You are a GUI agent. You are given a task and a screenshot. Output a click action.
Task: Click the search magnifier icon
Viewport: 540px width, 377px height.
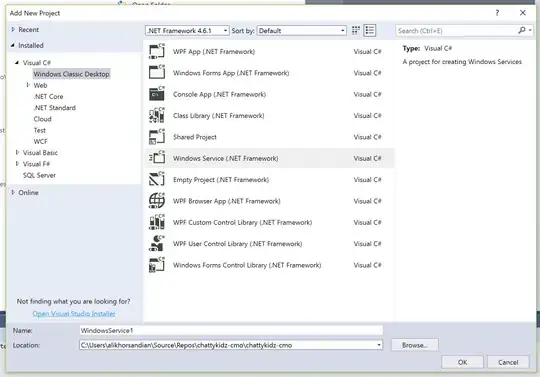click(522, 31)
